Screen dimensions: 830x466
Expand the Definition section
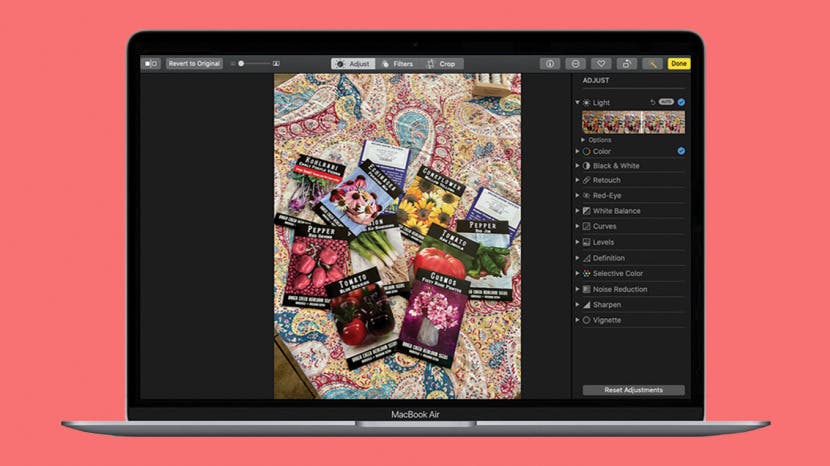578,258
